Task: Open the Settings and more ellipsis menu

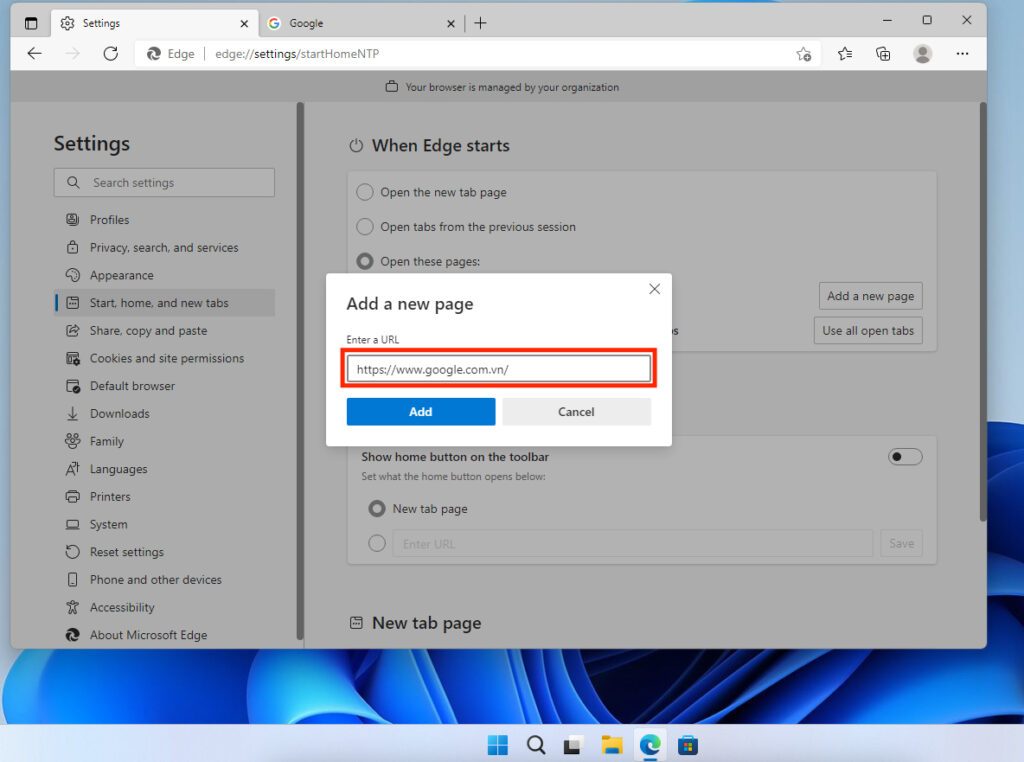Action: [x=963, y=54]
